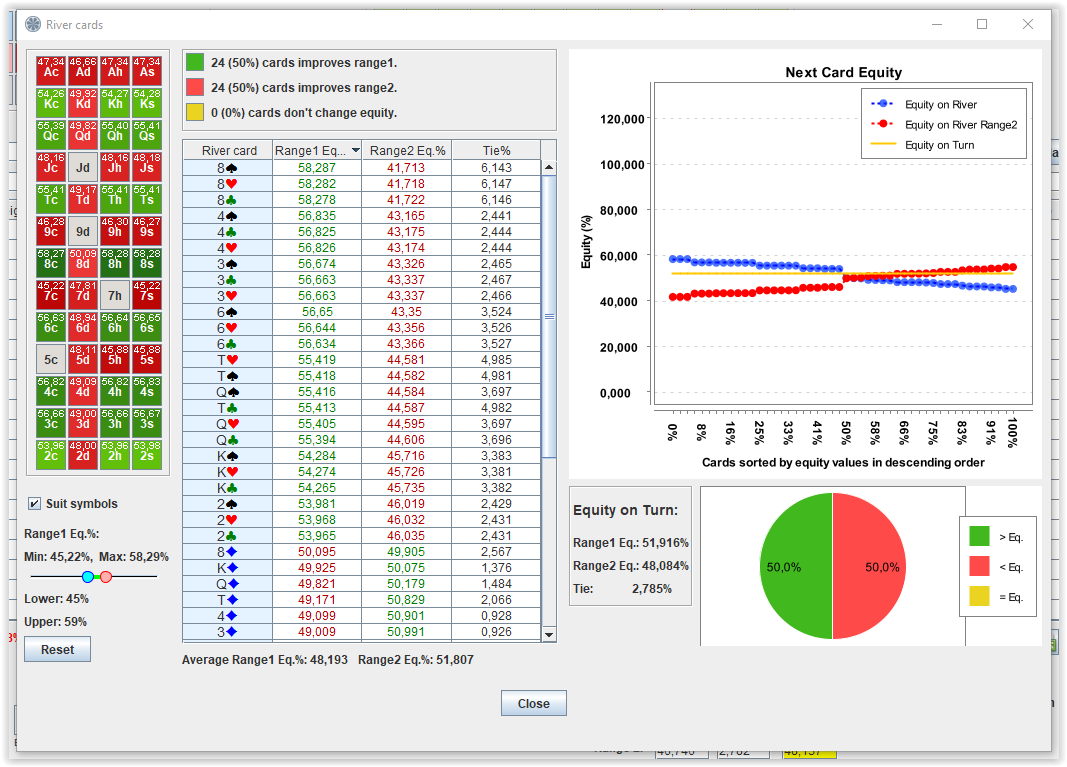Viewport: 1067px width, 767px height.
Task: Select the 7d card tile
Action: [83, 295]
